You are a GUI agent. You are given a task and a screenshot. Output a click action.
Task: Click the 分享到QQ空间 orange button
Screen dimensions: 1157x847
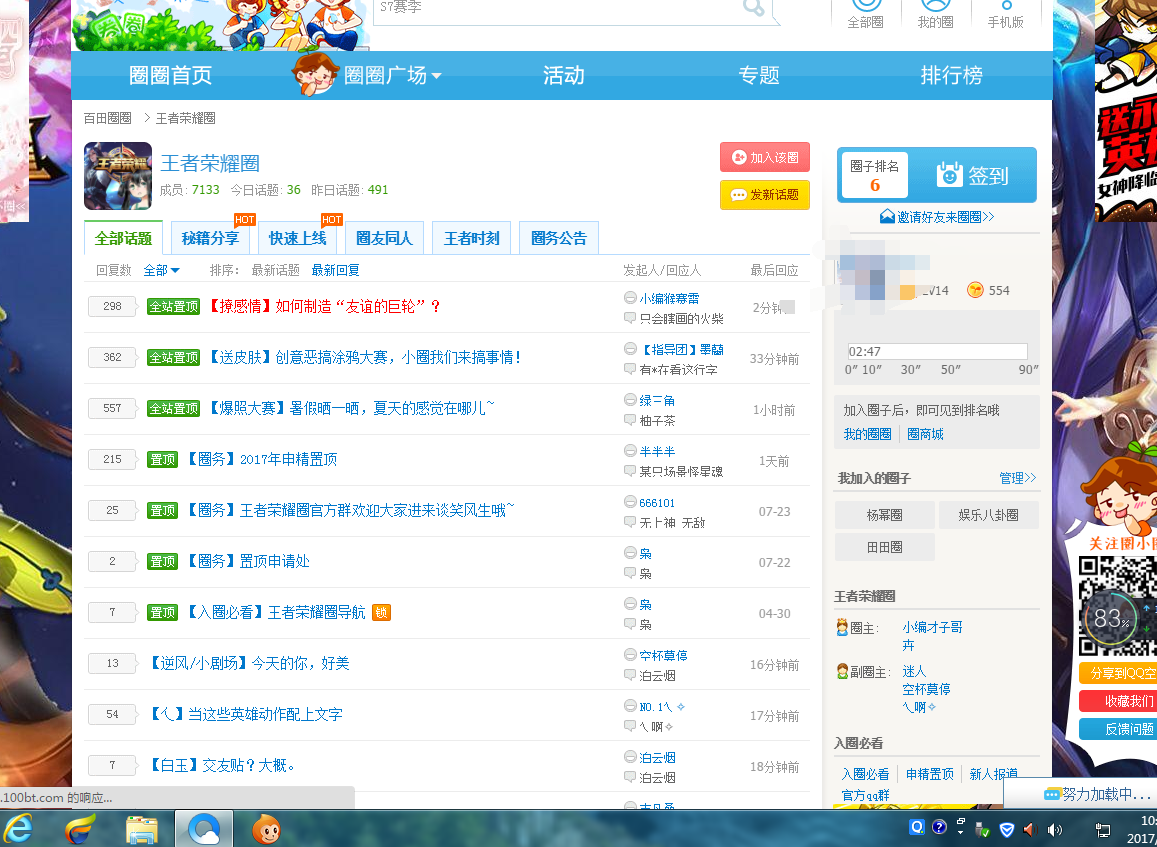tap(1118, 674)
